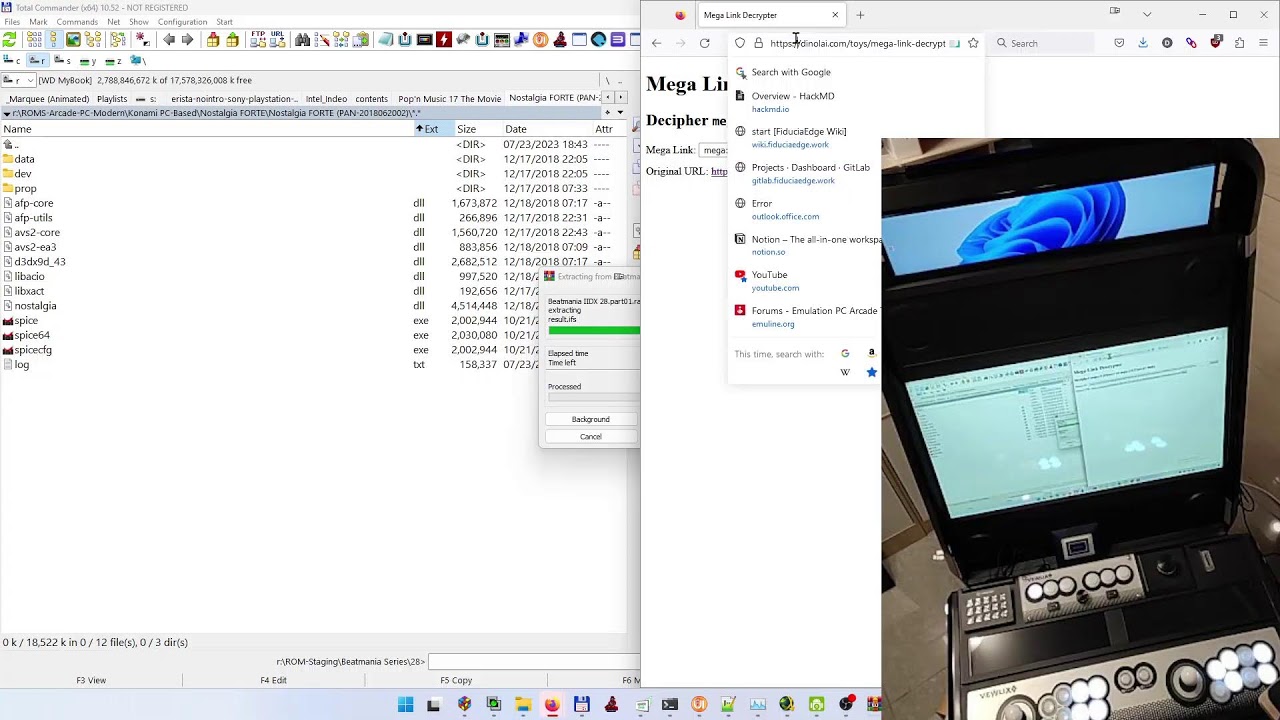
Task: Open the FTP connect tool icon
Action: click(258, 40)
